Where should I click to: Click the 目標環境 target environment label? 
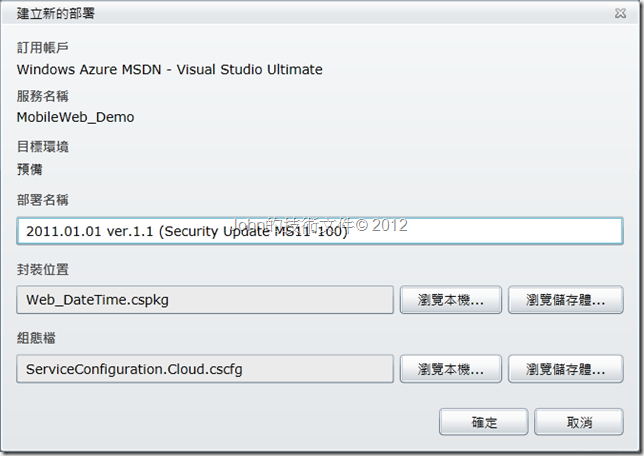click(x=43, y=147)
